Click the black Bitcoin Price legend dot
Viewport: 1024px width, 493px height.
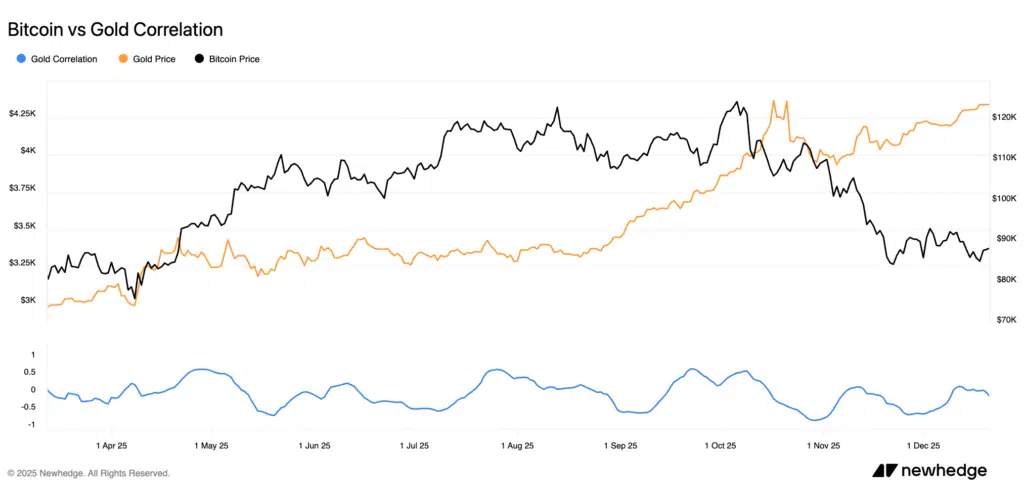pyautogui.click(x=198, y=59)
